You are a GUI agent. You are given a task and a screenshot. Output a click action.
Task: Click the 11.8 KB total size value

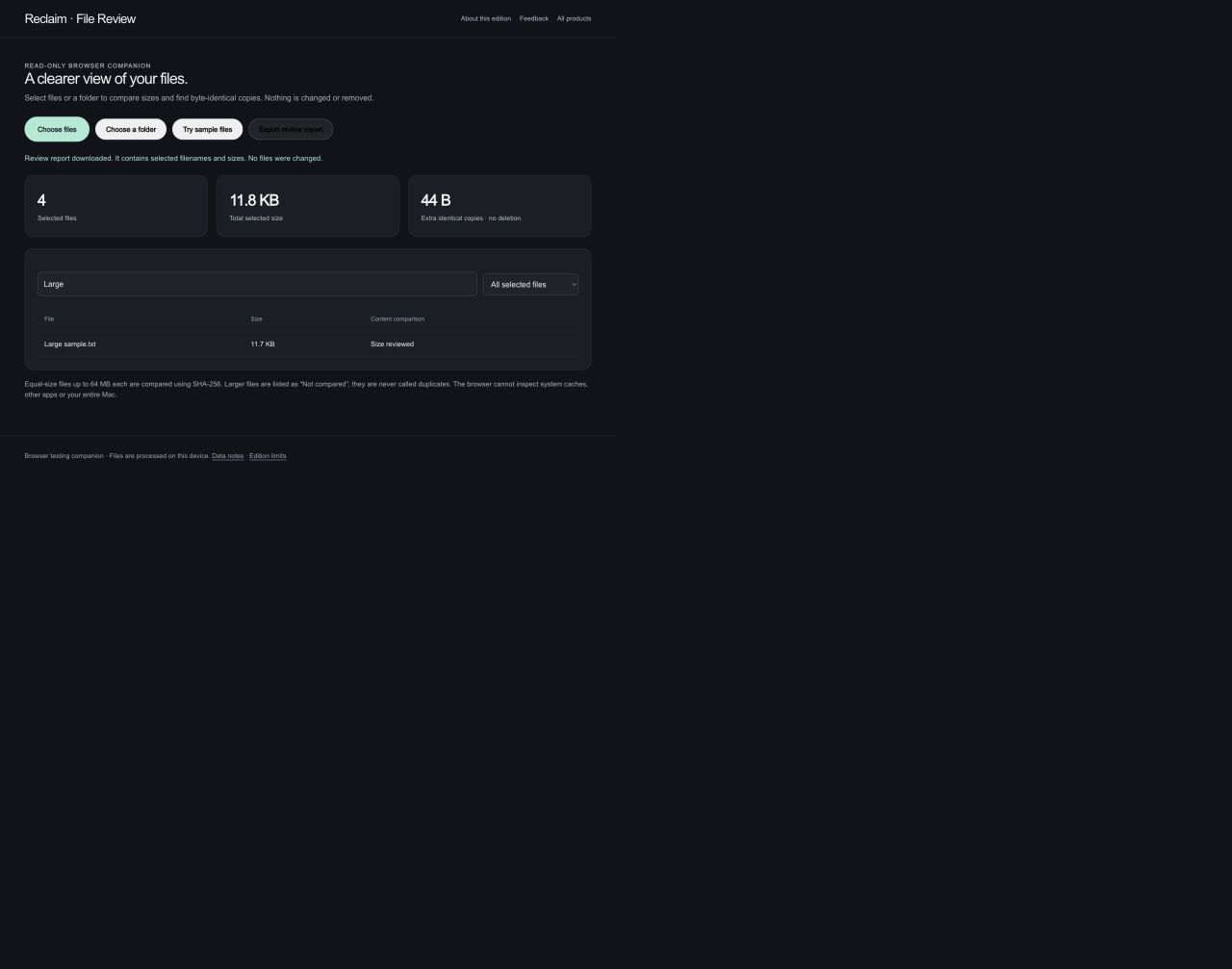click(254, 200)
